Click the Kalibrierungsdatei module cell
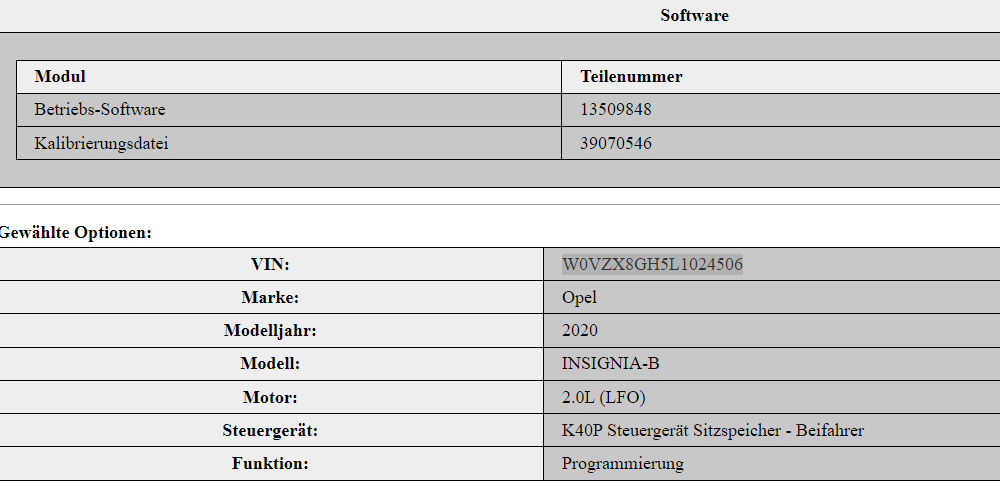 click(289, 143)
